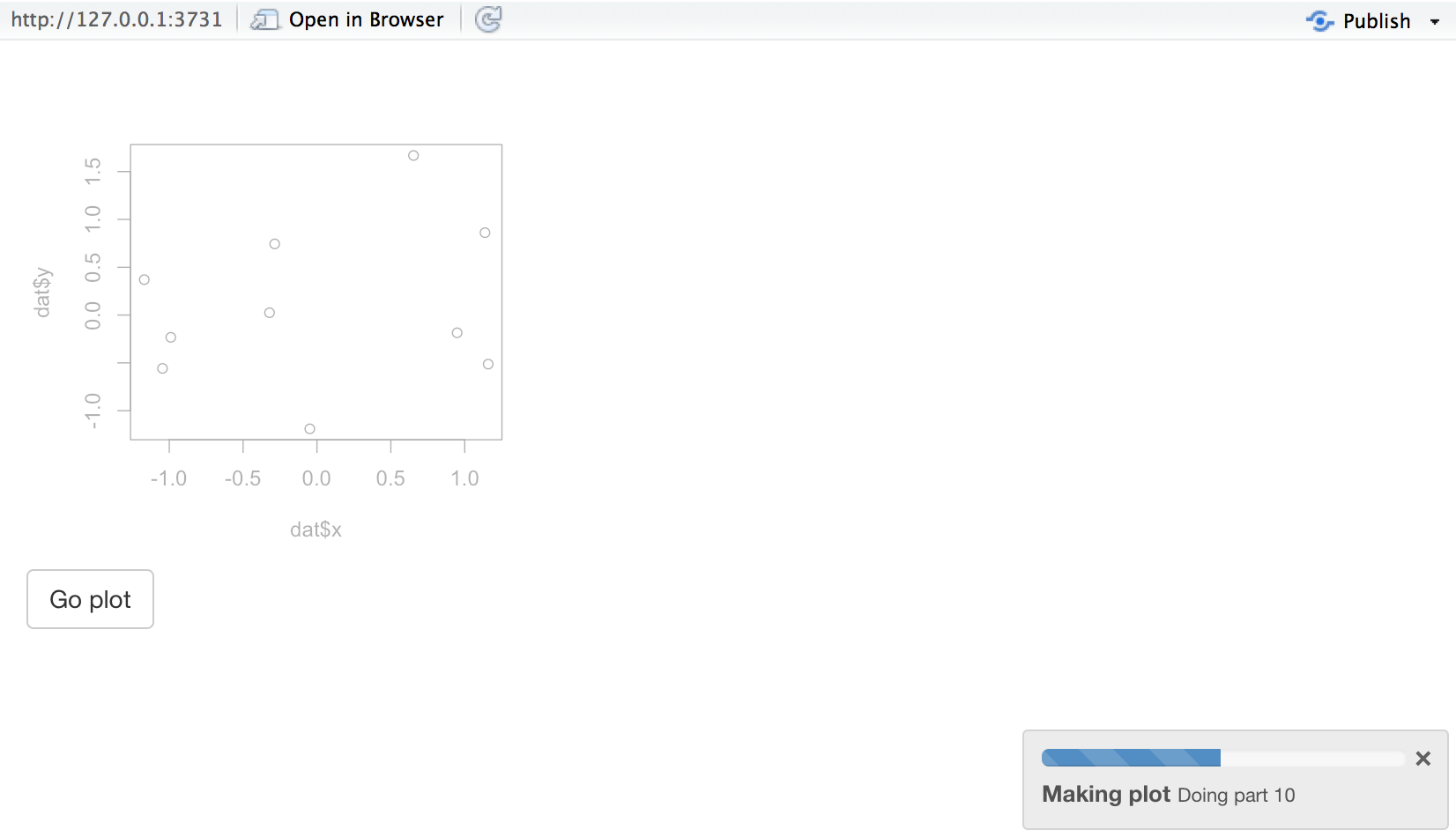1456x837 pixels.
Task: Click the Publish button label
Action: click(x=1376, y=20)
